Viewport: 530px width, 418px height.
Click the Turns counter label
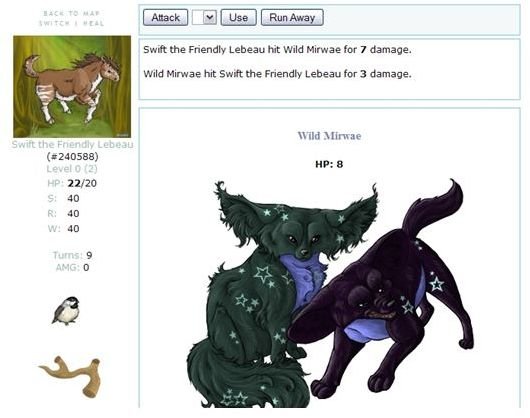(67, 255)
